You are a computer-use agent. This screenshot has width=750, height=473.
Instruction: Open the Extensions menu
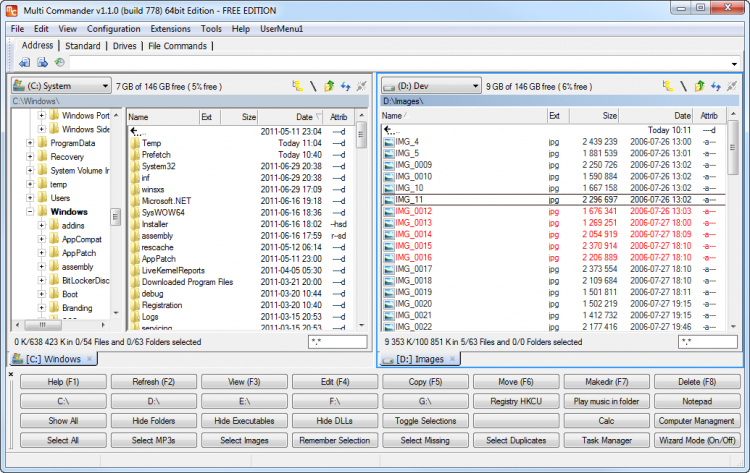[x=170, y=29]
